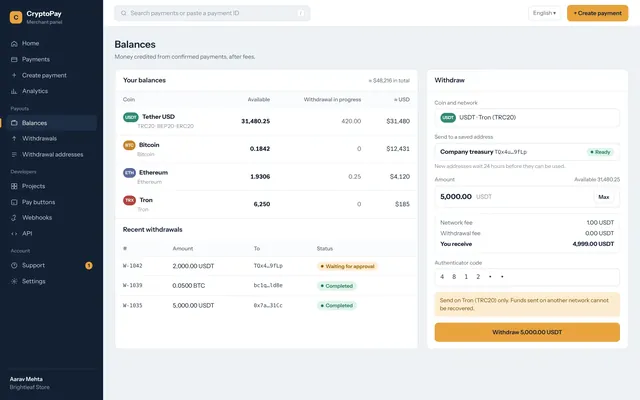Click the Withdrawals arrow icon in sidebar
The height and width of the screenshot is (400, 640).
[x=14, y=138]
